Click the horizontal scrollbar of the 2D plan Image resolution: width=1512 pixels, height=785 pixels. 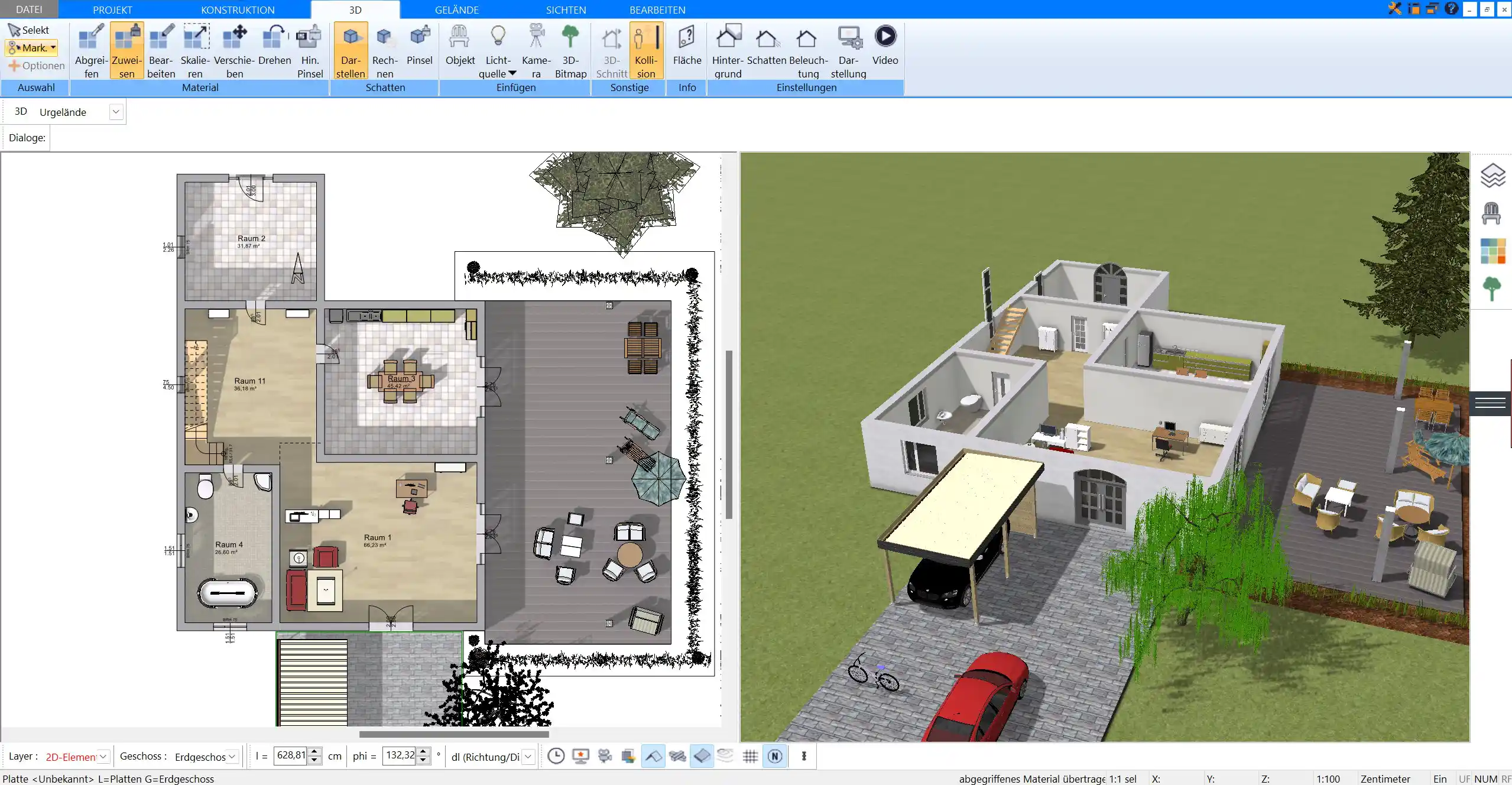click(x=454, y=734)
